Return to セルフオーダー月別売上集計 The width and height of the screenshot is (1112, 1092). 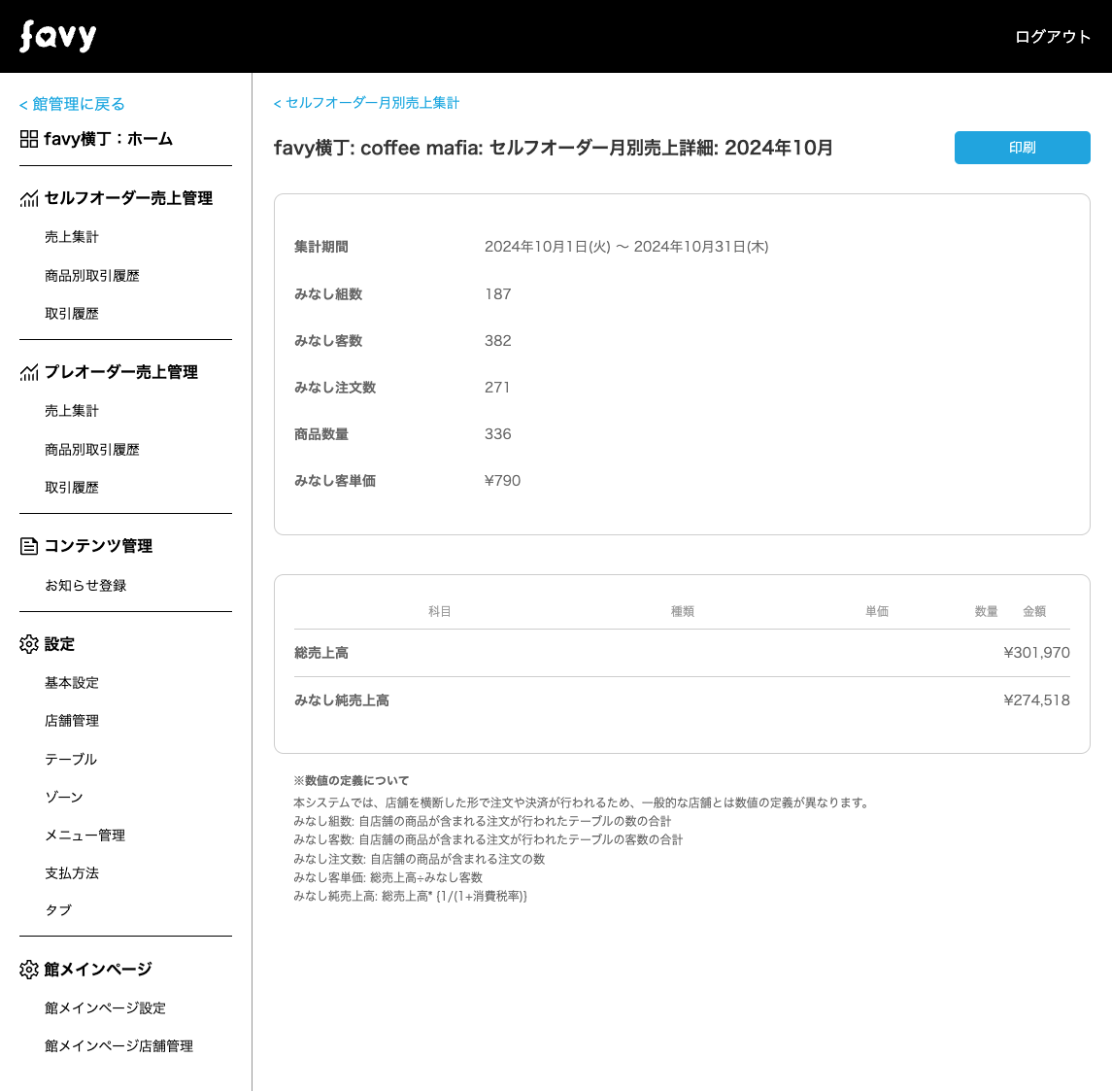[x=367, y=103]
